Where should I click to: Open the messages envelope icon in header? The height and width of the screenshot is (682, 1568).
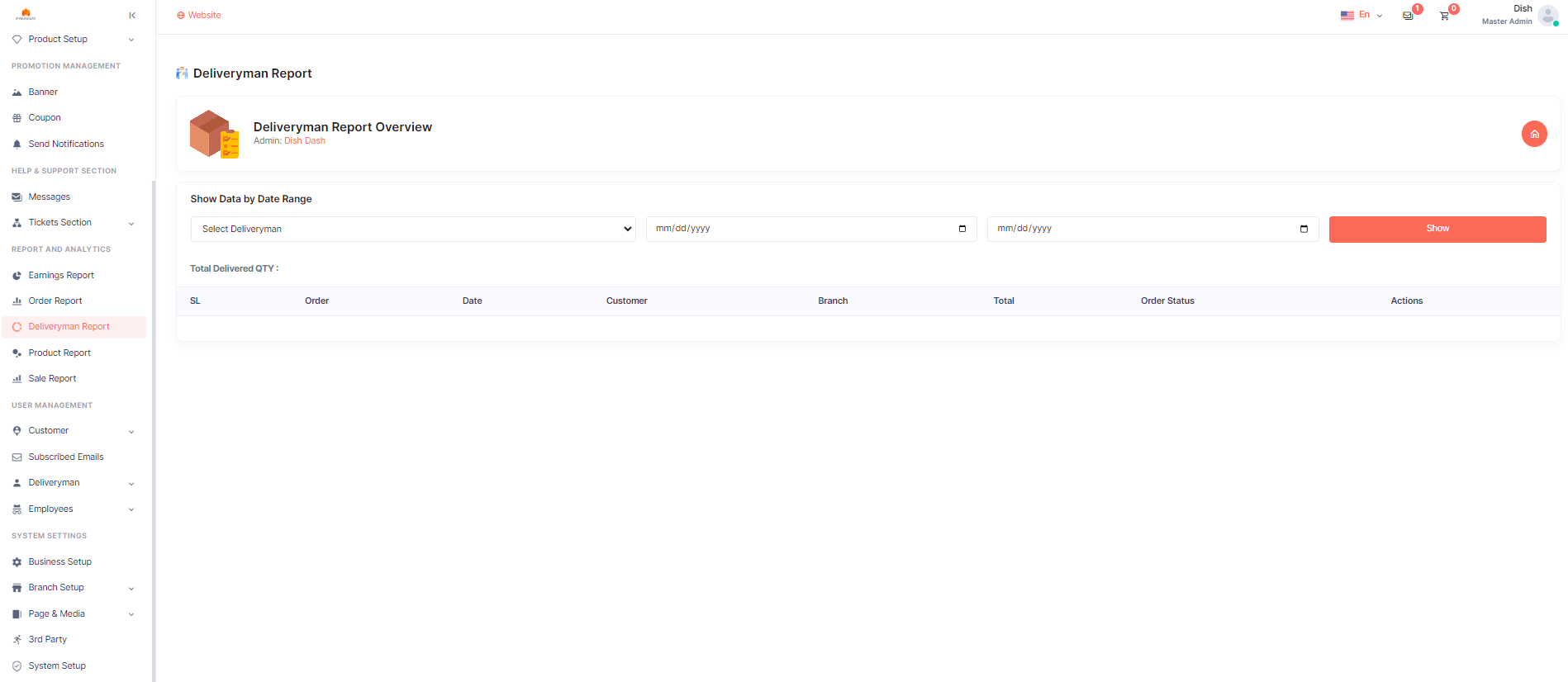(1408, 16)
